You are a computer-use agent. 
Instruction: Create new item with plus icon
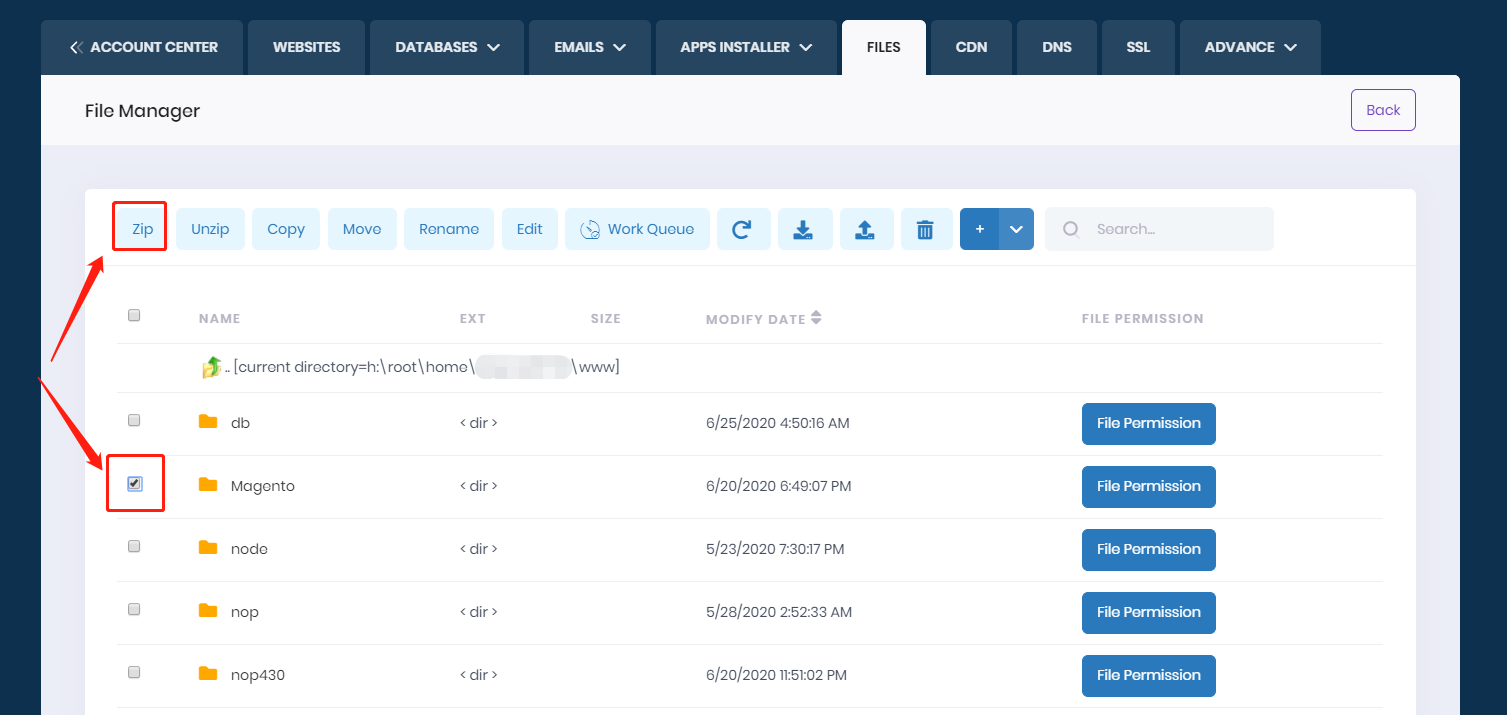[x=979, y=229]
